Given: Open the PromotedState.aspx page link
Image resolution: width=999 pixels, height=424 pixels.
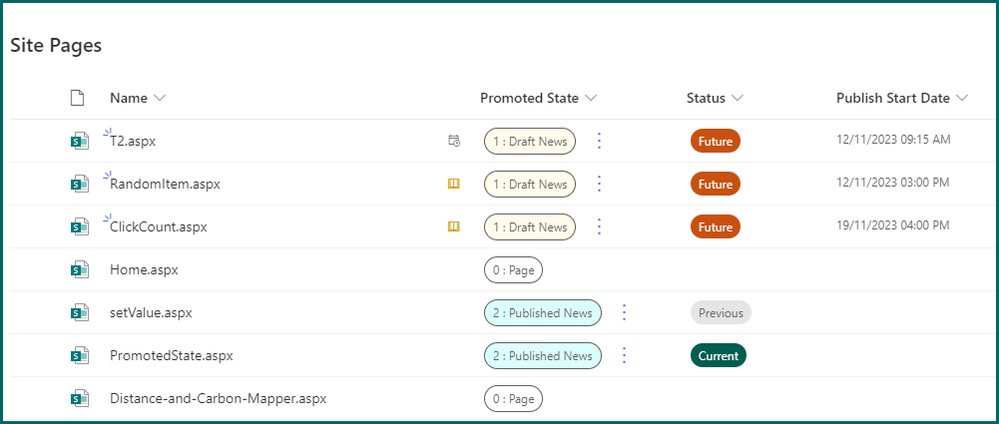Looking at the screenshot, I should [171, 356].
